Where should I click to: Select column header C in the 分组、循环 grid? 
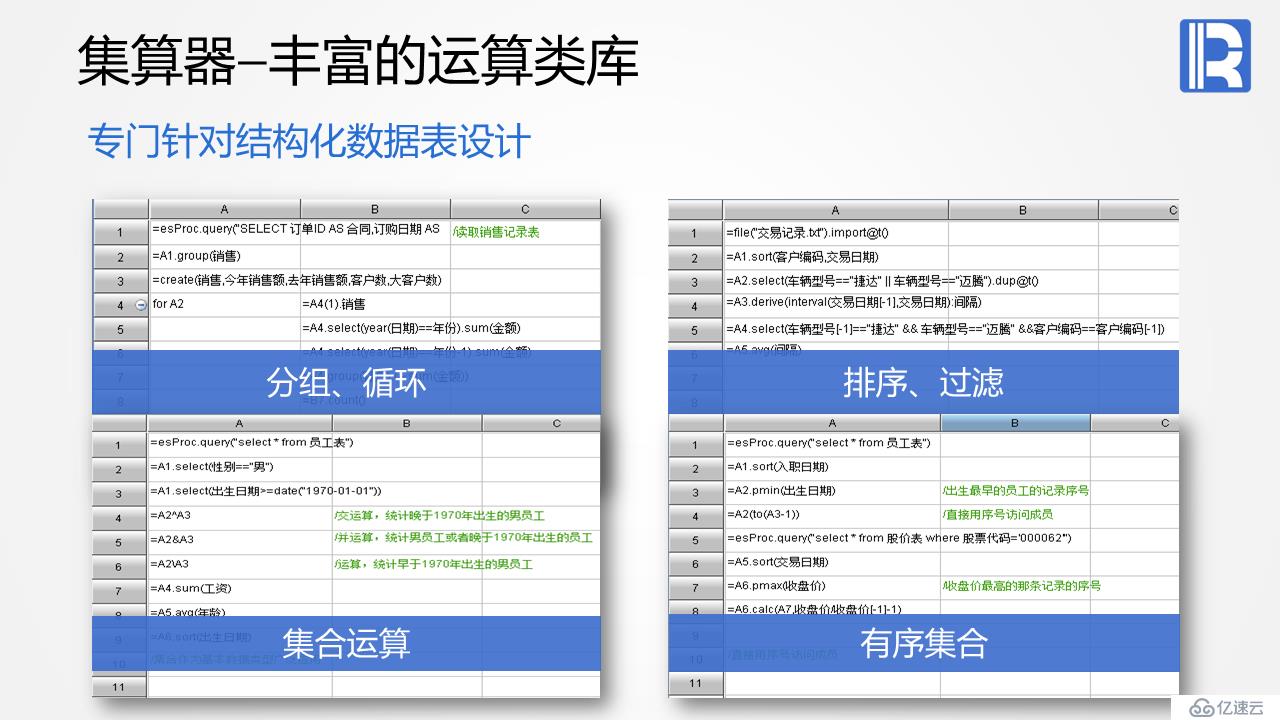click(x=525, y=209)
